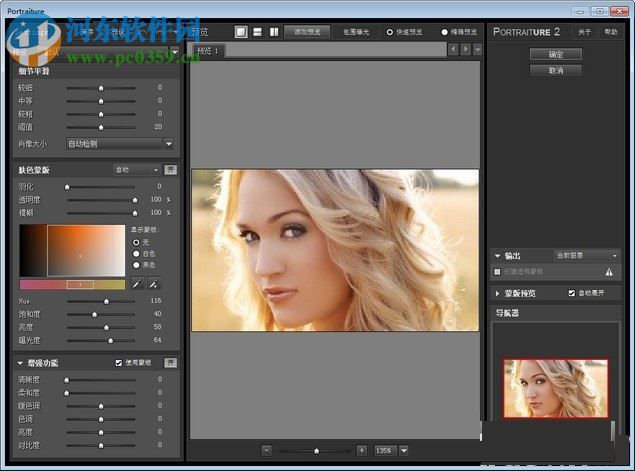Select horizontal split preview layout icon
The width and height of the screenshot is (635, 471).
coord(258,32)
